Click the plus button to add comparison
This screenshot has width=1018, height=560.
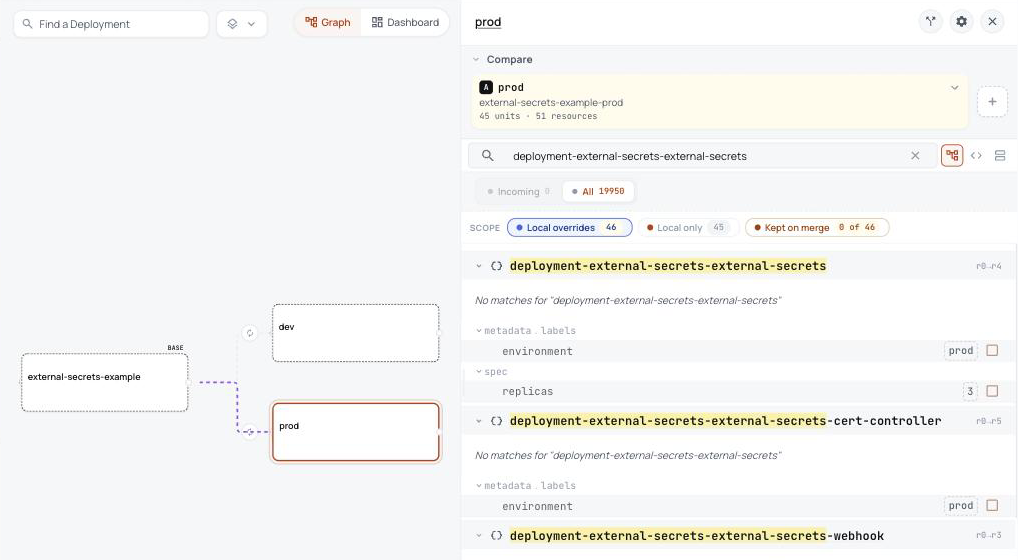[x=992, y=102]
